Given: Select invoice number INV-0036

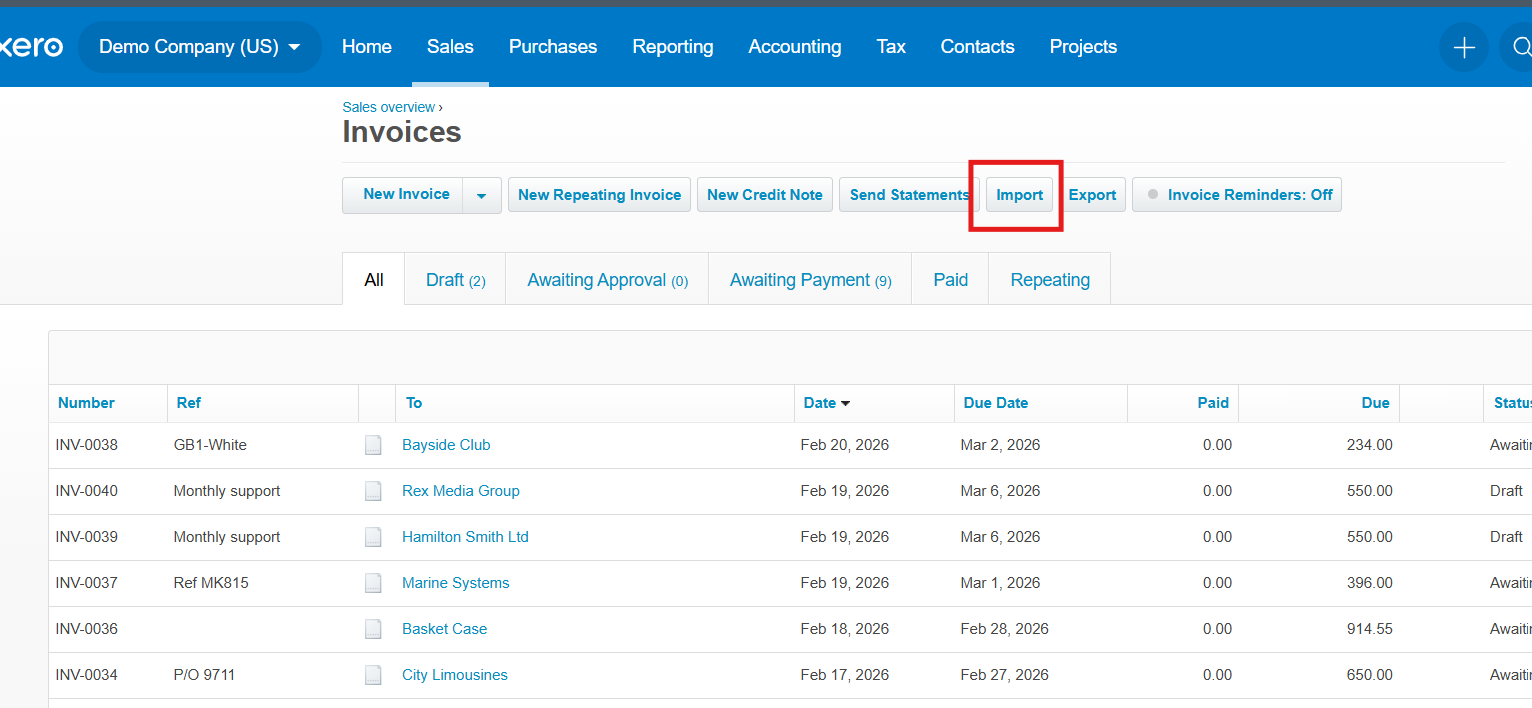Looking at the screenshot, I should click(87, 629).
